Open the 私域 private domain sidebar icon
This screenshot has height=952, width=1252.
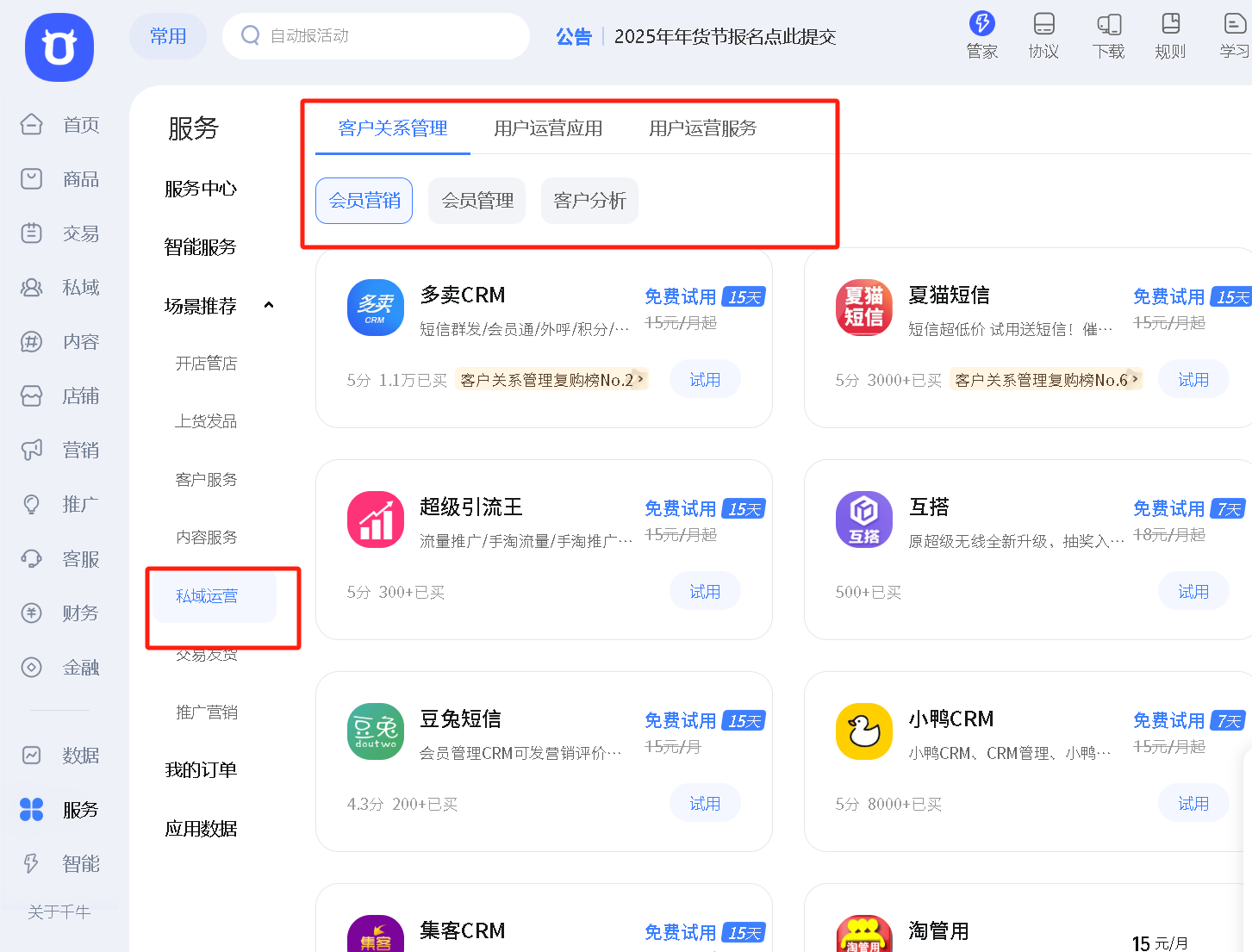(x=32, y=288)
